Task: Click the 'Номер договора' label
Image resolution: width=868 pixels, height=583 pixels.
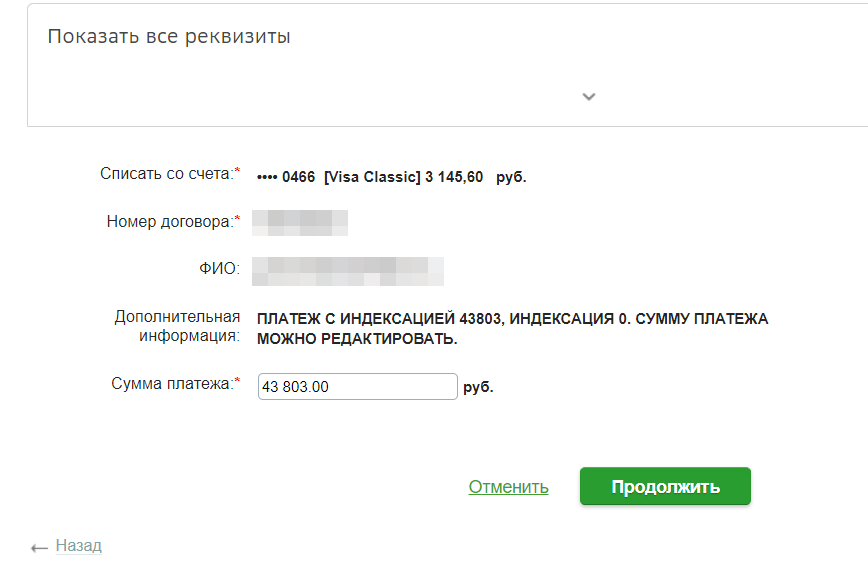Action: pos(170,221)
